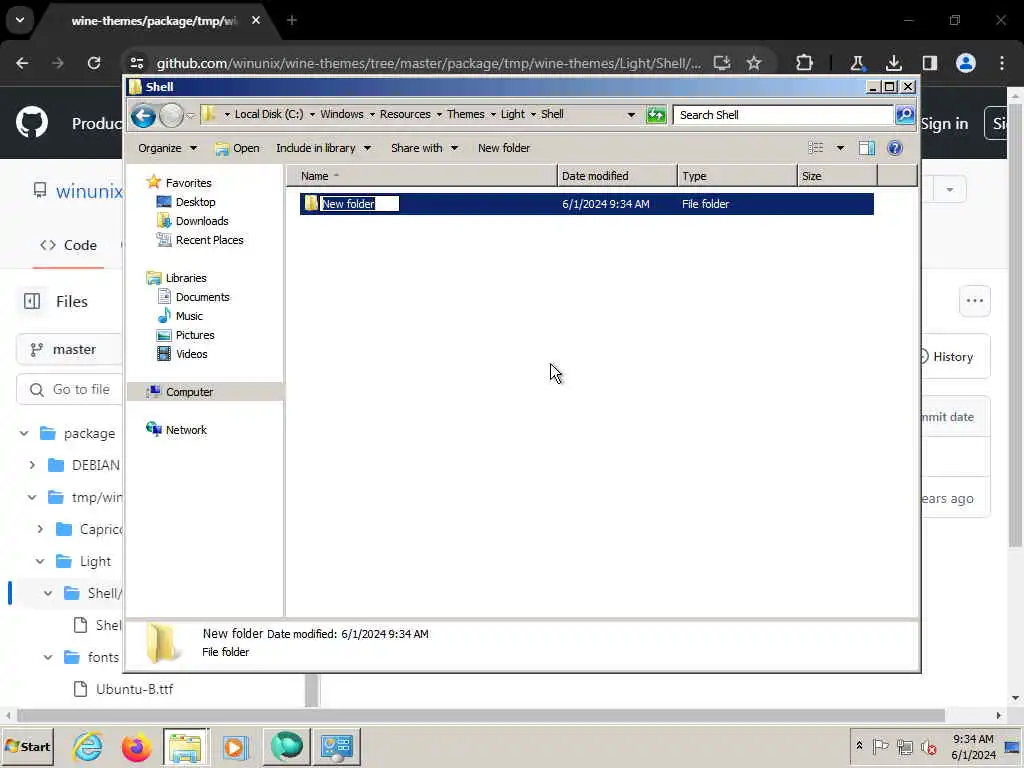
Task: Sort by Date modified column header
Action: click(x=616, y=176)
